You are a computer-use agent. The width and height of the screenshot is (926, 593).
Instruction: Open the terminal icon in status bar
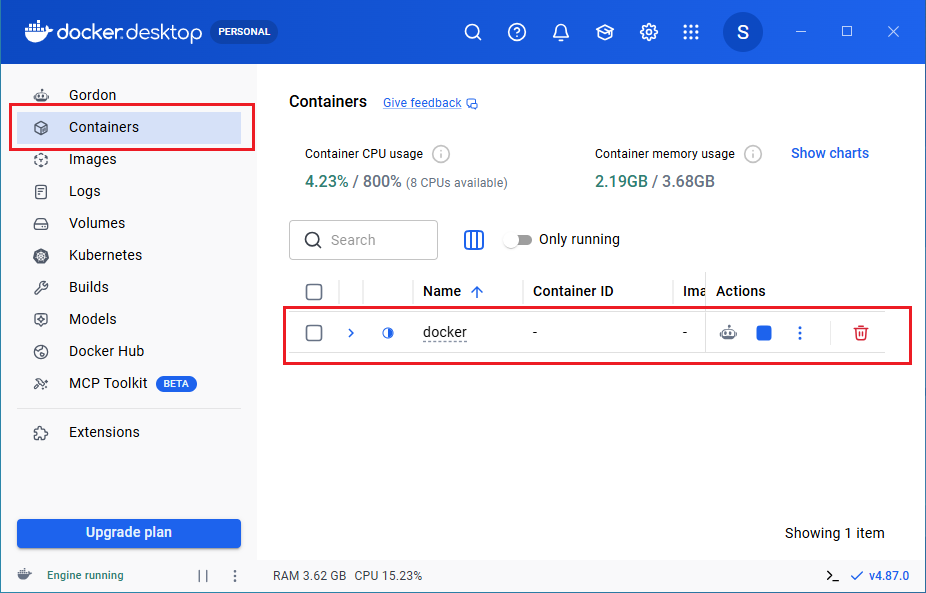[x=832, y=576]
